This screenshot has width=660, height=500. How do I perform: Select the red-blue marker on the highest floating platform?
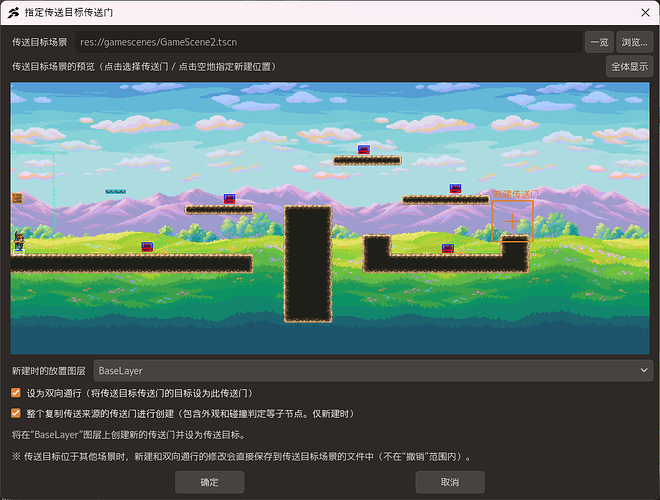364,149
